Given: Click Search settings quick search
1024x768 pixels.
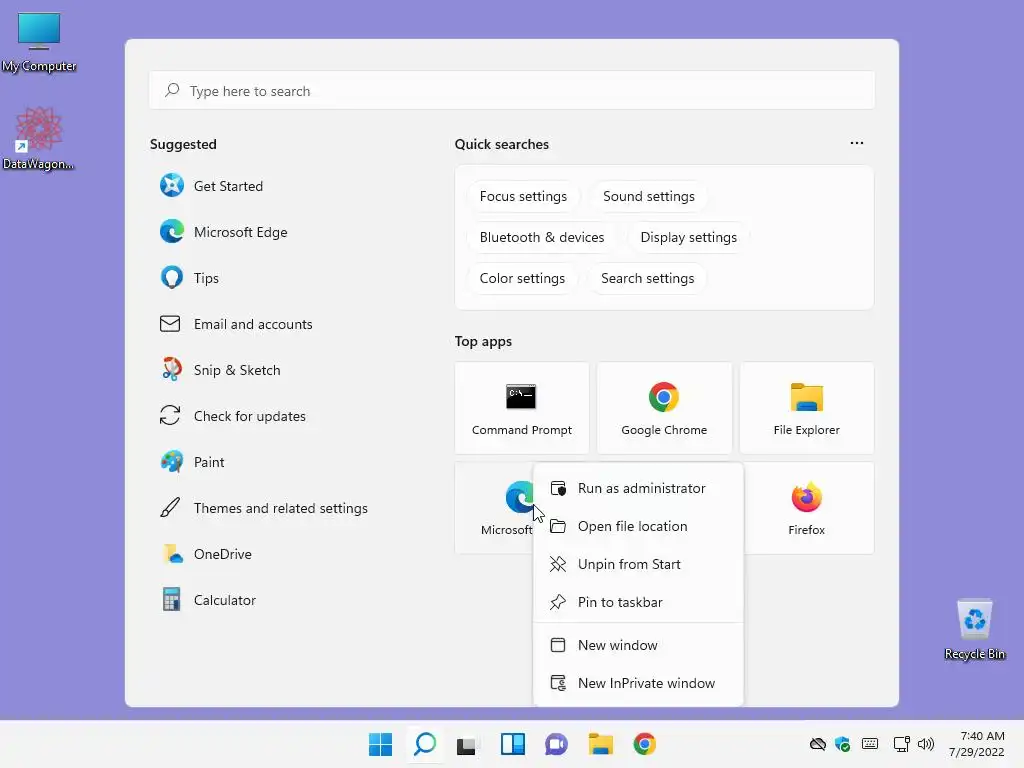Looking at the screenshot, I should 647,278.
